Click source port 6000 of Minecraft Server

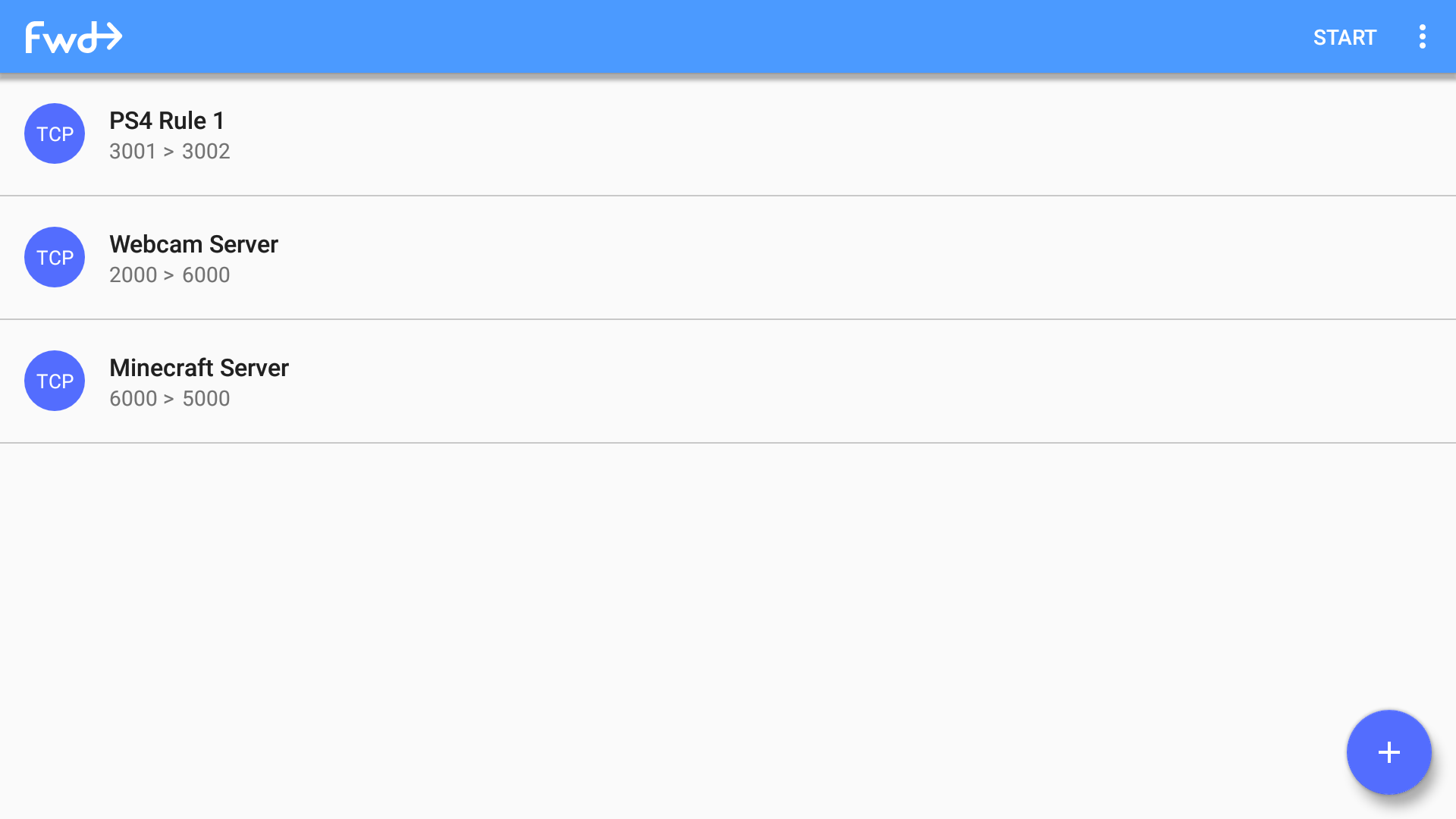pyautogui.click(x=133, y=399)
